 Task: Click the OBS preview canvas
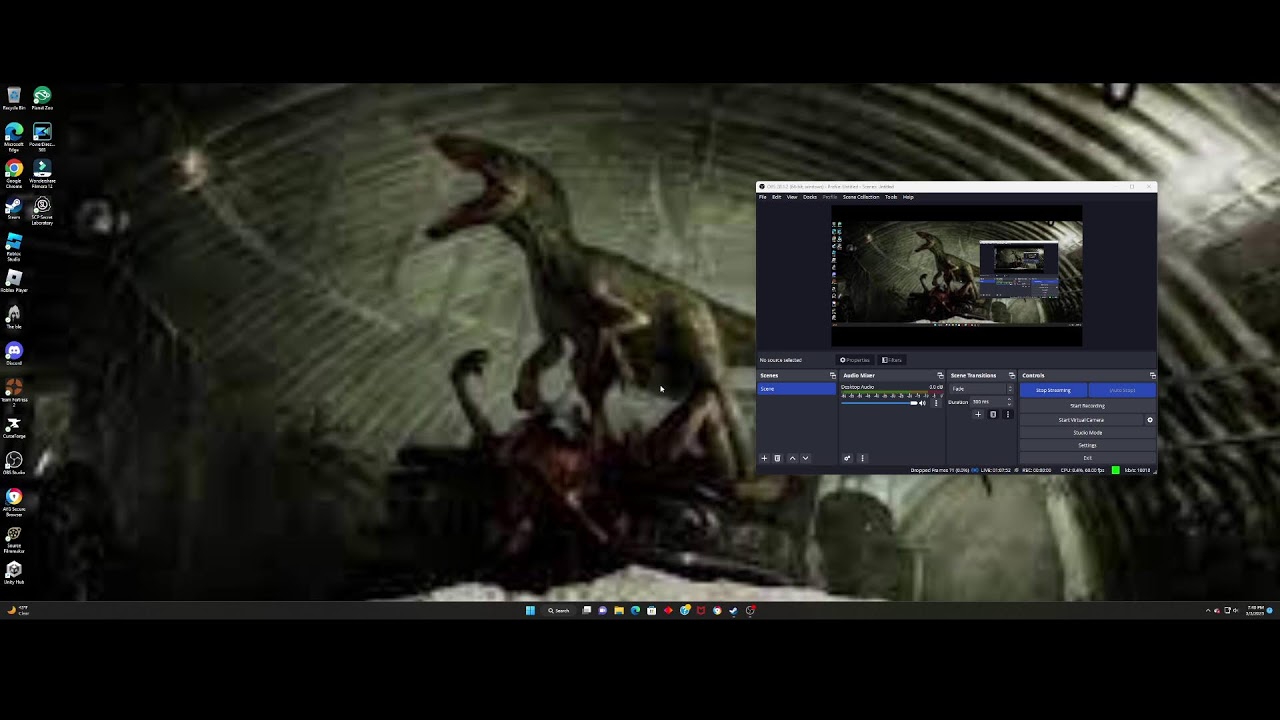[956, 277]
